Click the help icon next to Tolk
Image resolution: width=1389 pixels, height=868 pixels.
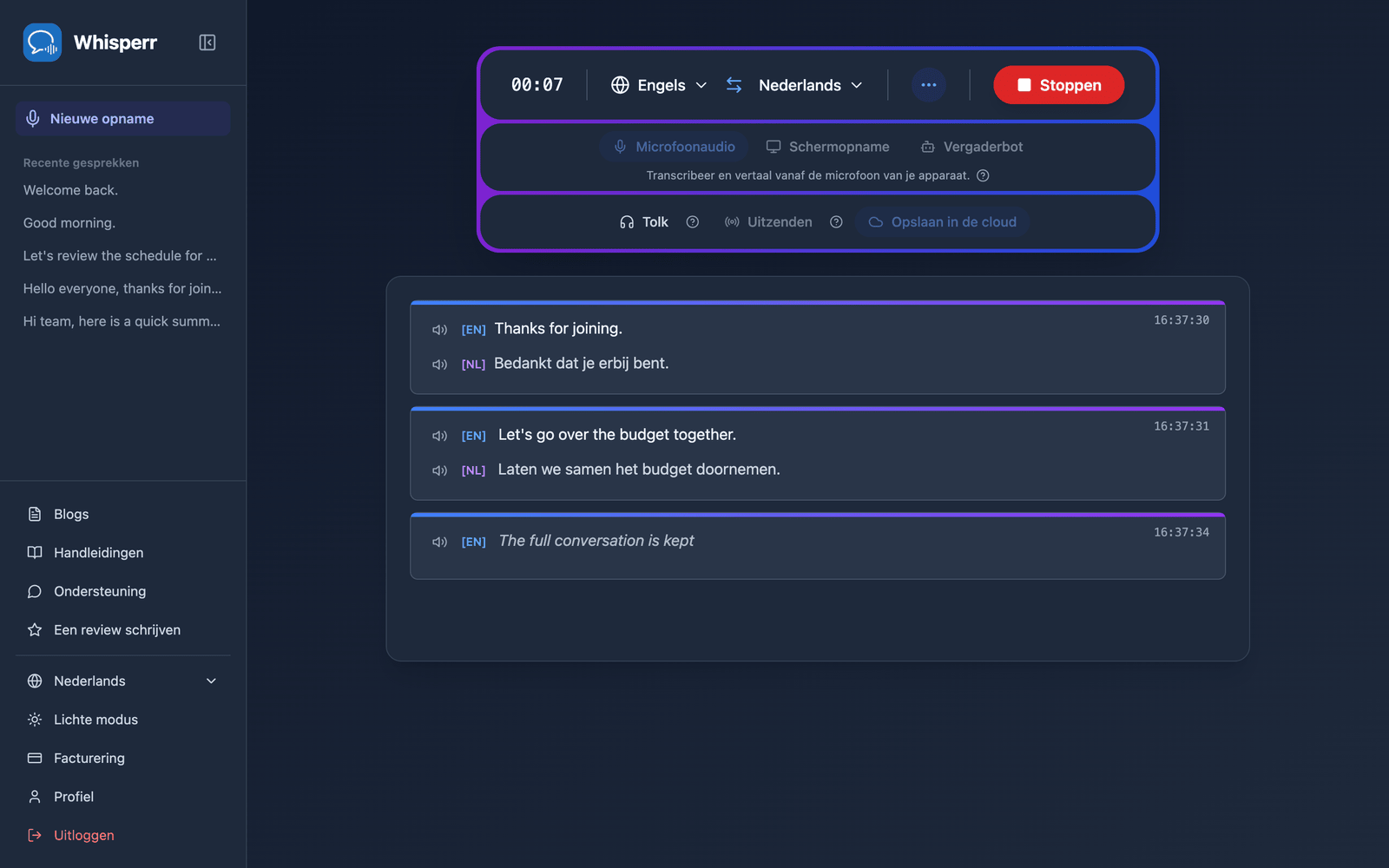click(692, 222)
